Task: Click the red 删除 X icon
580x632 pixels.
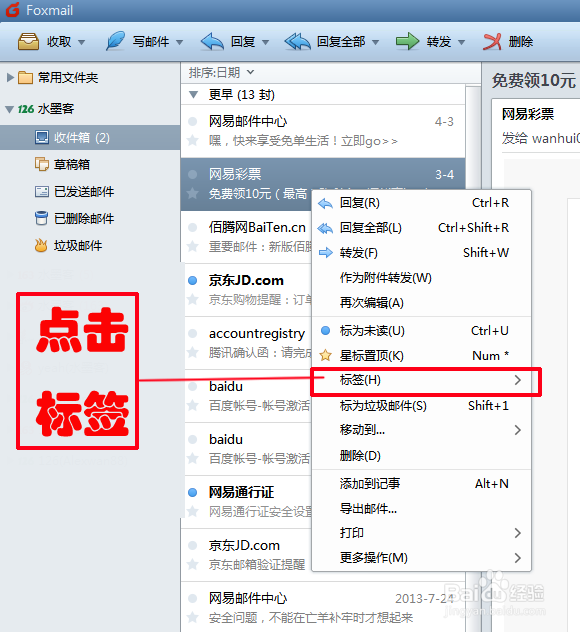Action: pos(492,42)
